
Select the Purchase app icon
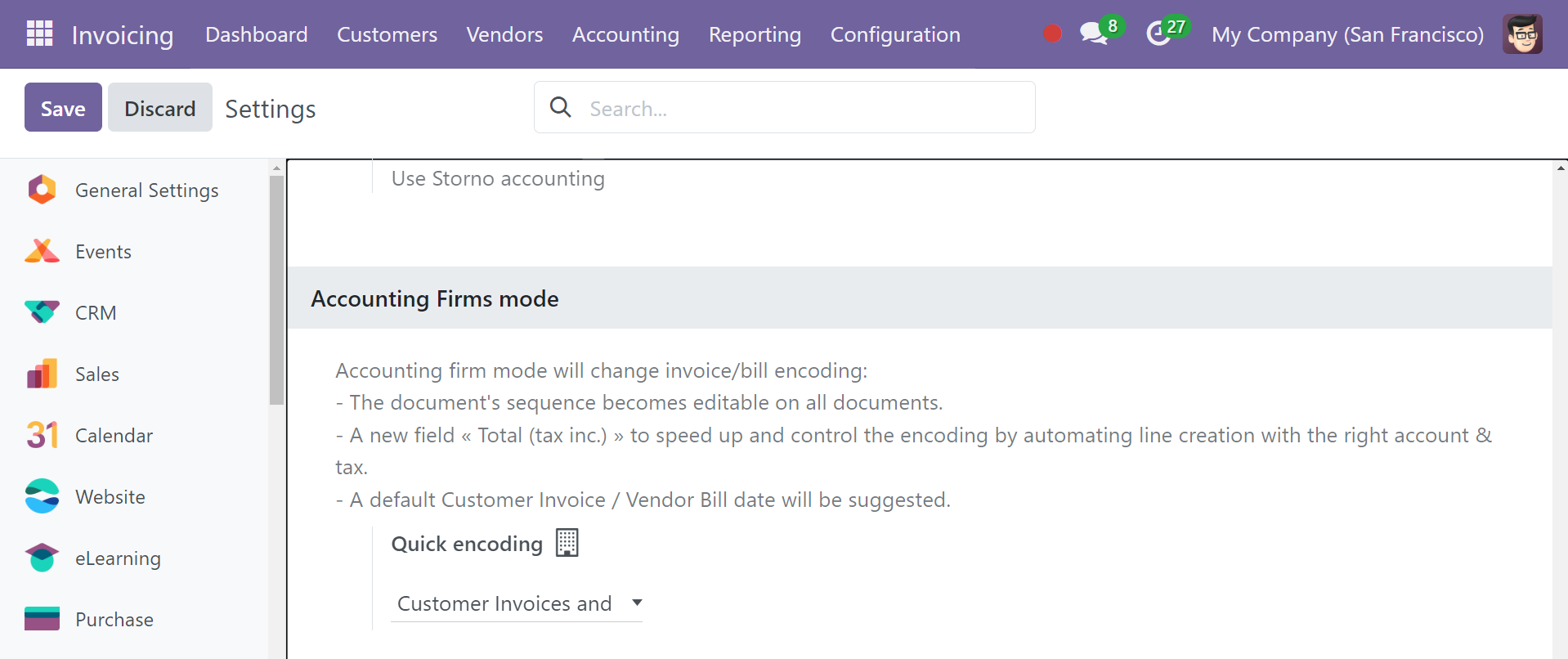point(42,619)
